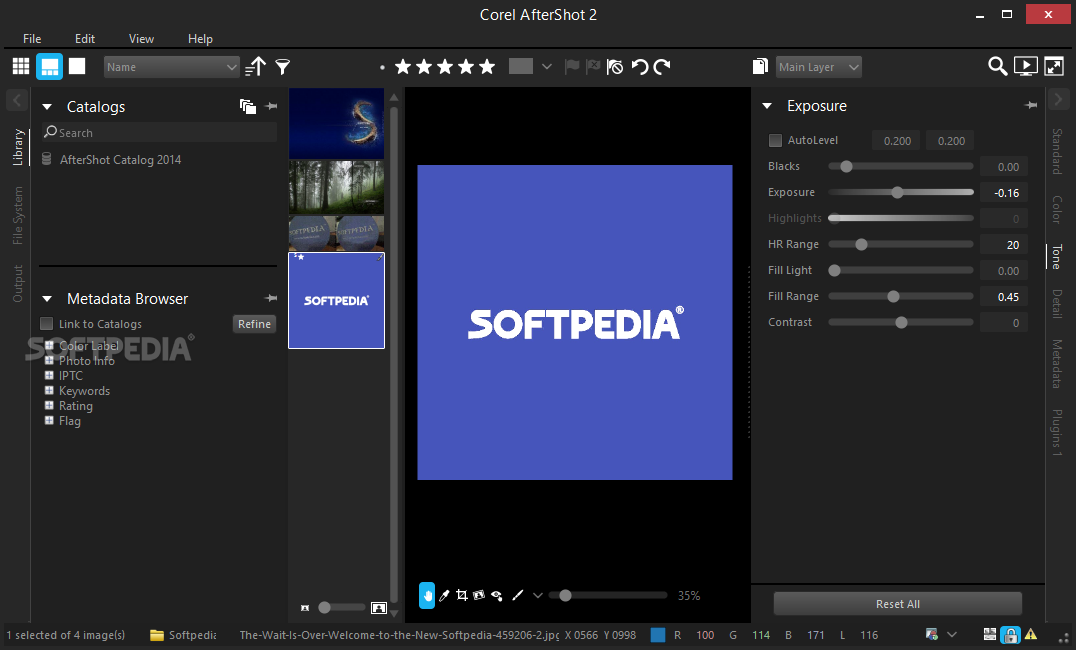Select the standard thumbnails-plus-preview view icon
Image resolution: width=1076 pixels, height=650 pixels.
pyautogui.click(x=49, y=67)
